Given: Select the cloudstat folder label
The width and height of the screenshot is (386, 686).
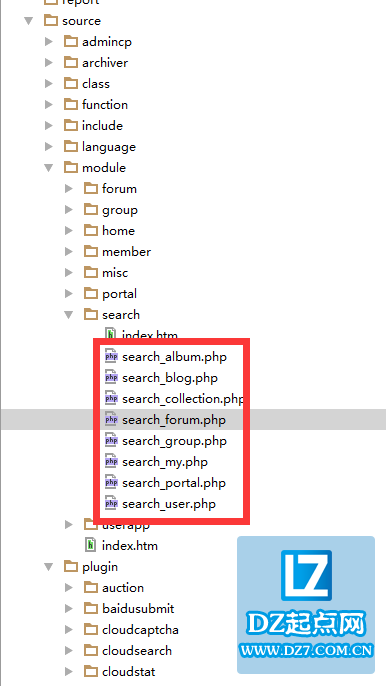Looking at the screenshot, I should coord(129,672).
